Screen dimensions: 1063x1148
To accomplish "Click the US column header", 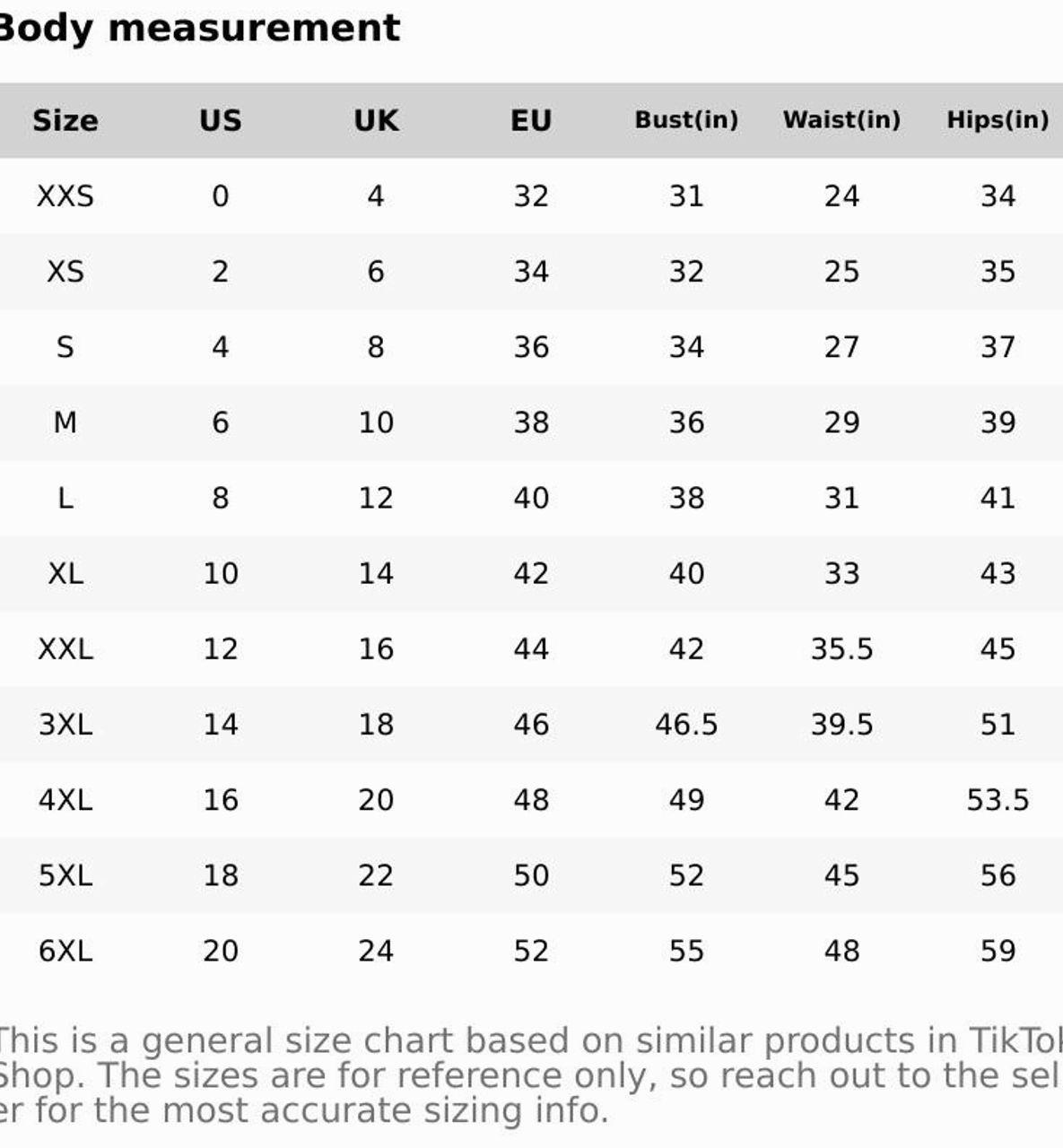I will coord(220,120).
